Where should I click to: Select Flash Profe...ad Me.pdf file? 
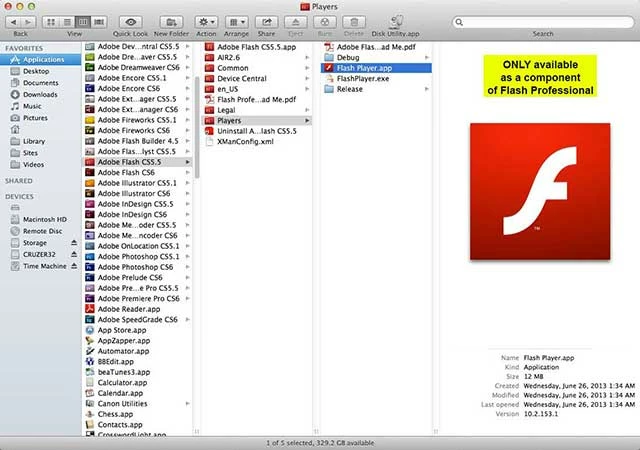tap(256, 100)
